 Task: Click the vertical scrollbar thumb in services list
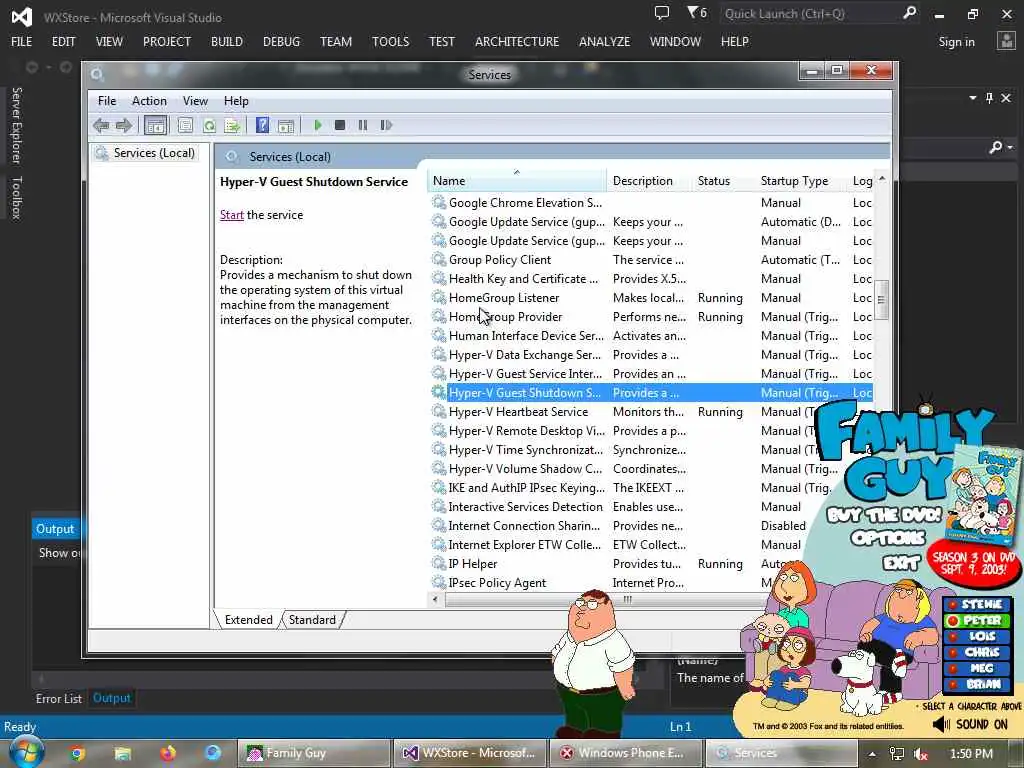click(x=881, y=300)
